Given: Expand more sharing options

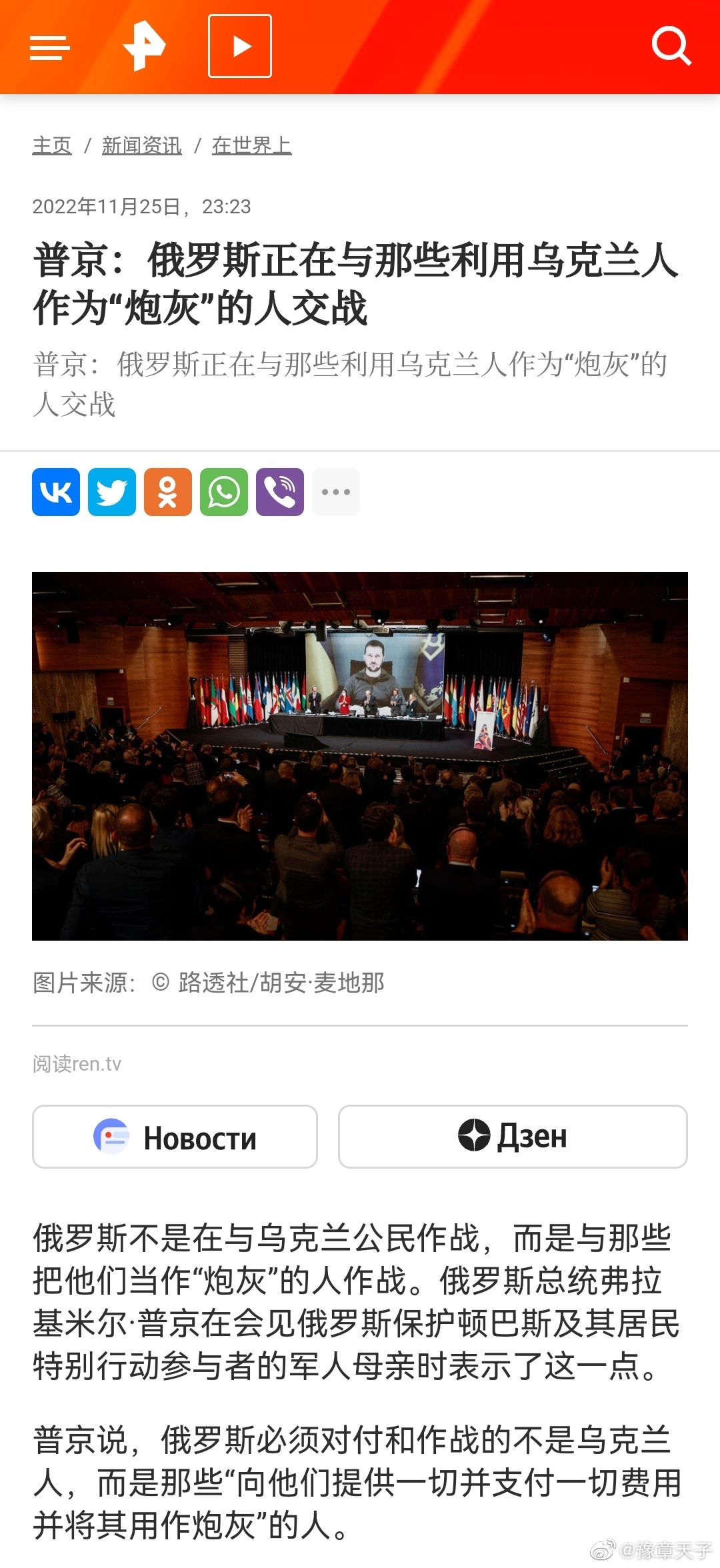Looking at the screenshot, I should click(x=336, y=492).
